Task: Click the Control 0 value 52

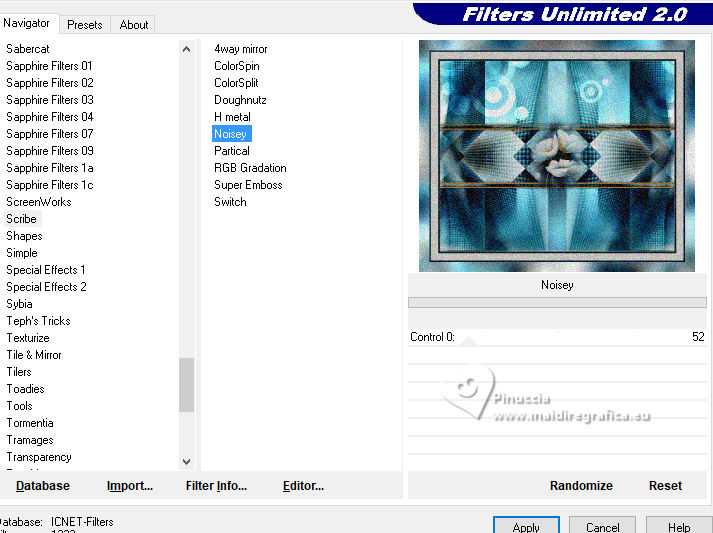Action: coord(698,337)
